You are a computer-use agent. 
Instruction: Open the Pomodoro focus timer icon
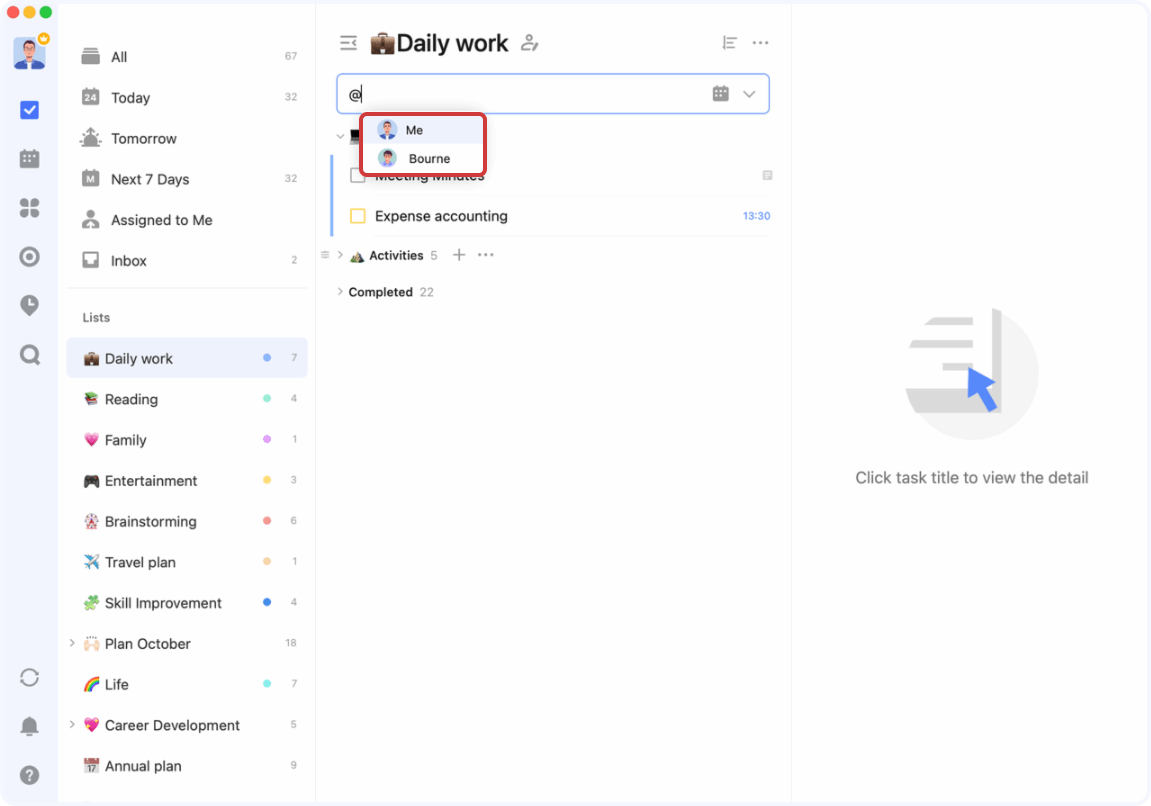pos(30,257)
